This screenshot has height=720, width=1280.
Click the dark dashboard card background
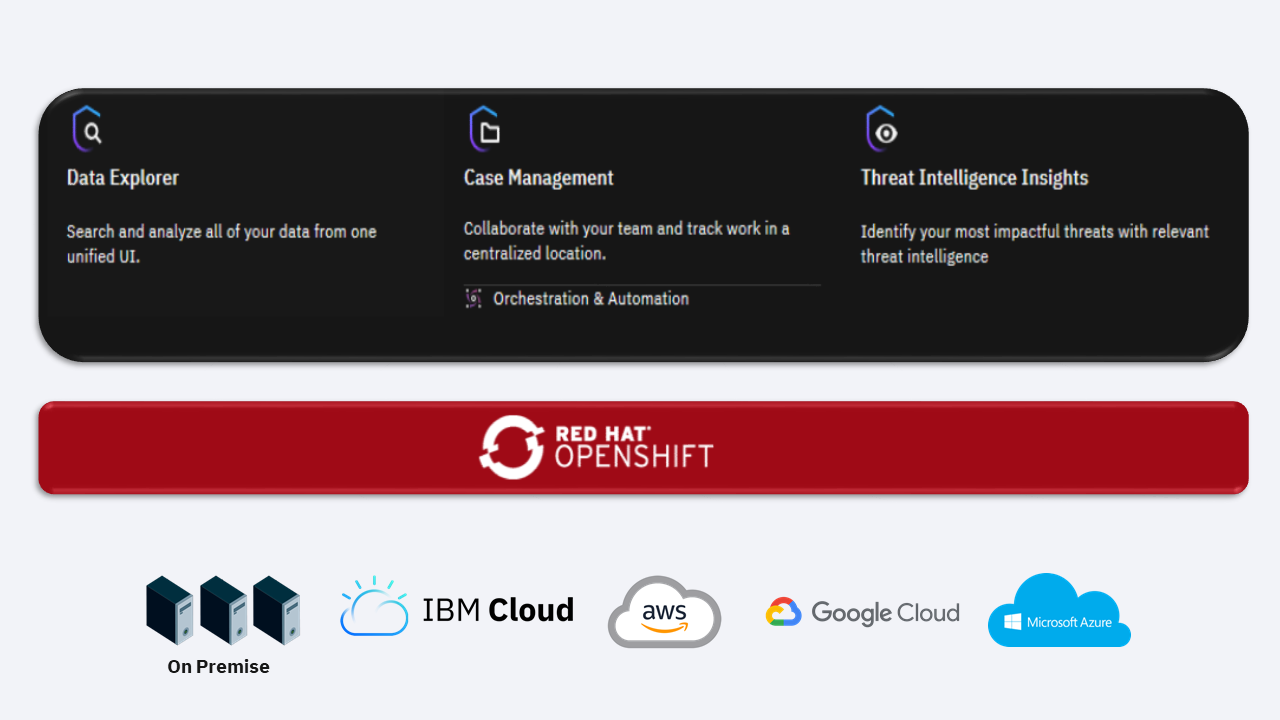point(640,340)
